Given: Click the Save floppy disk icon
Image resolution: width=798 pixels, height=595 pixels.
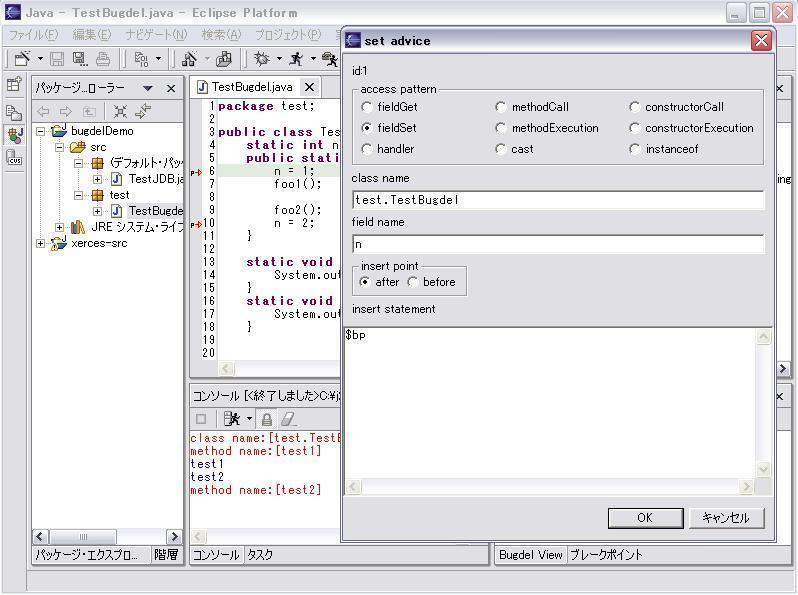Looking at the screenshot, I should 56,59.
